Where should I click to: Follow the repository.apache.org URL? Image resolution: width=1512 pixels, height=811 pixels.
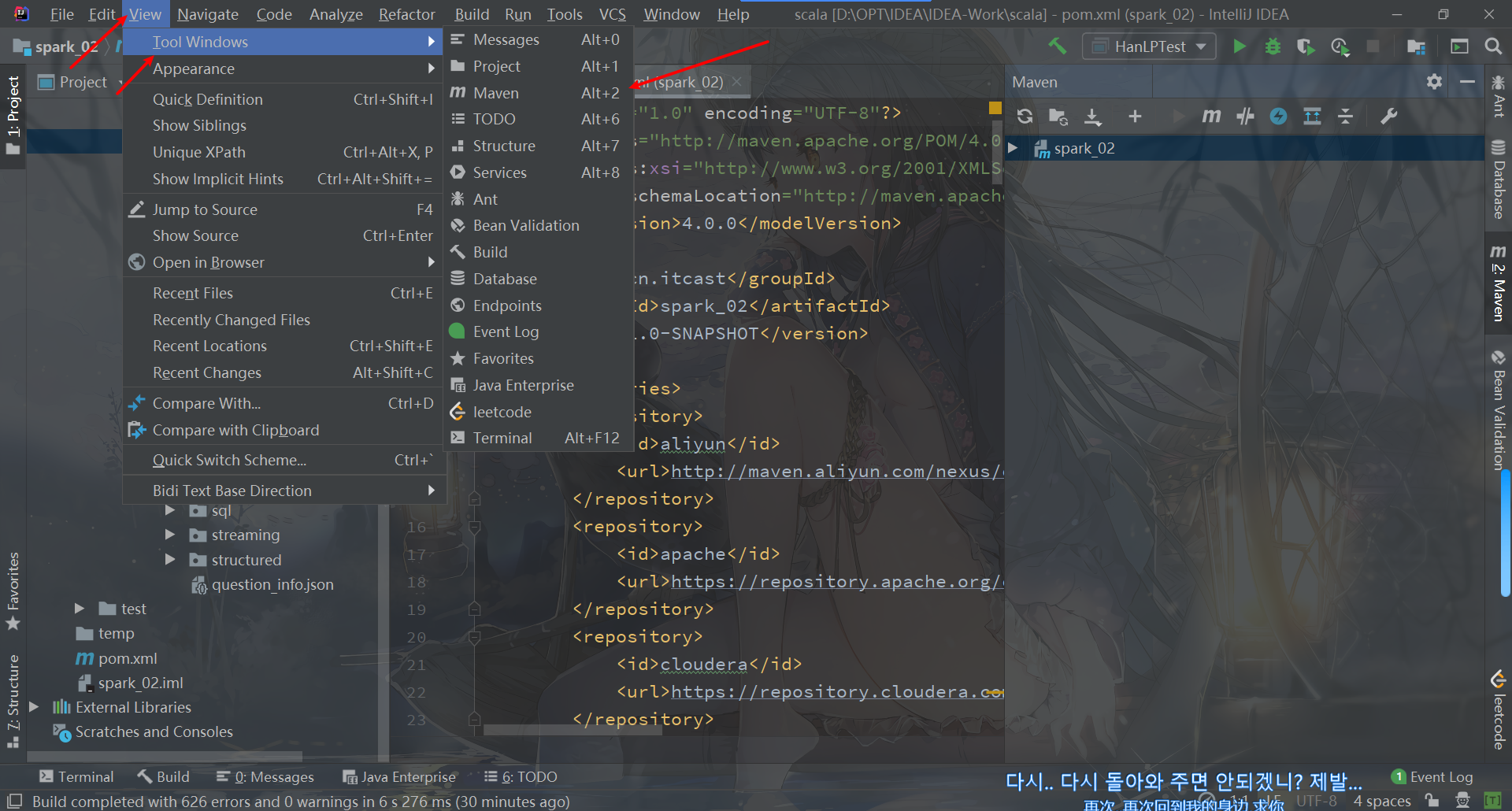(837, 582)
